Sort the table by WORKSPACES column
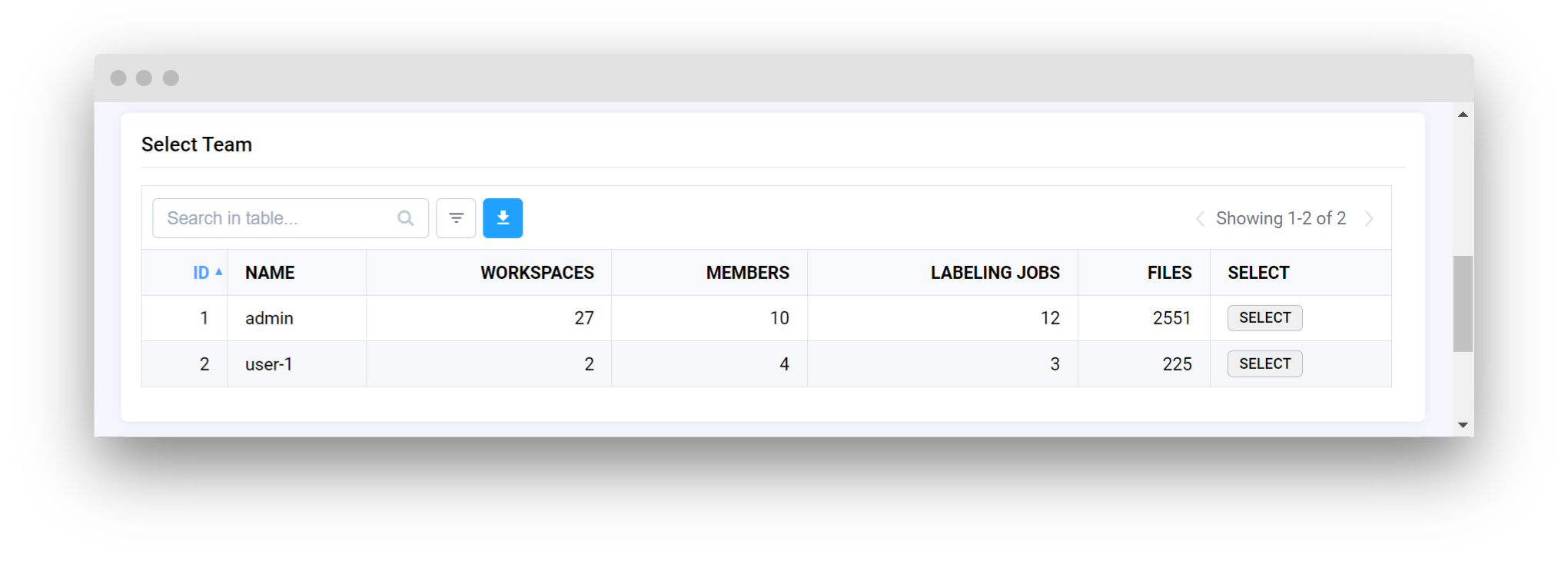The height and width of the screenshot is (571, 1568). click(x=537, y=272)
